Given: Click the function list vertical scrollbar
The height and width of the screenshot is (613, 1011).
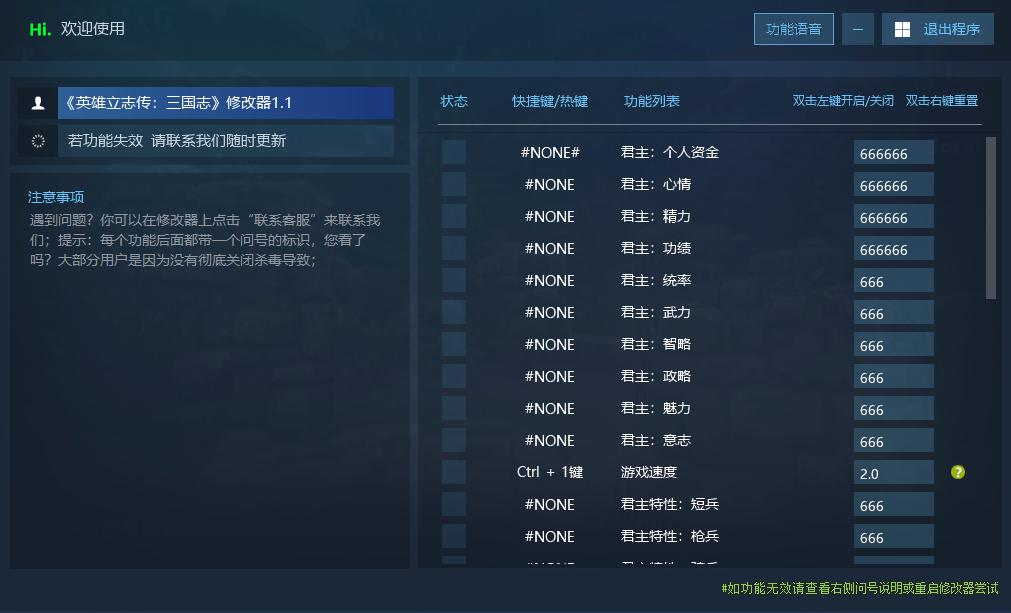Looking at the screenshot, I should click(991, 218).
